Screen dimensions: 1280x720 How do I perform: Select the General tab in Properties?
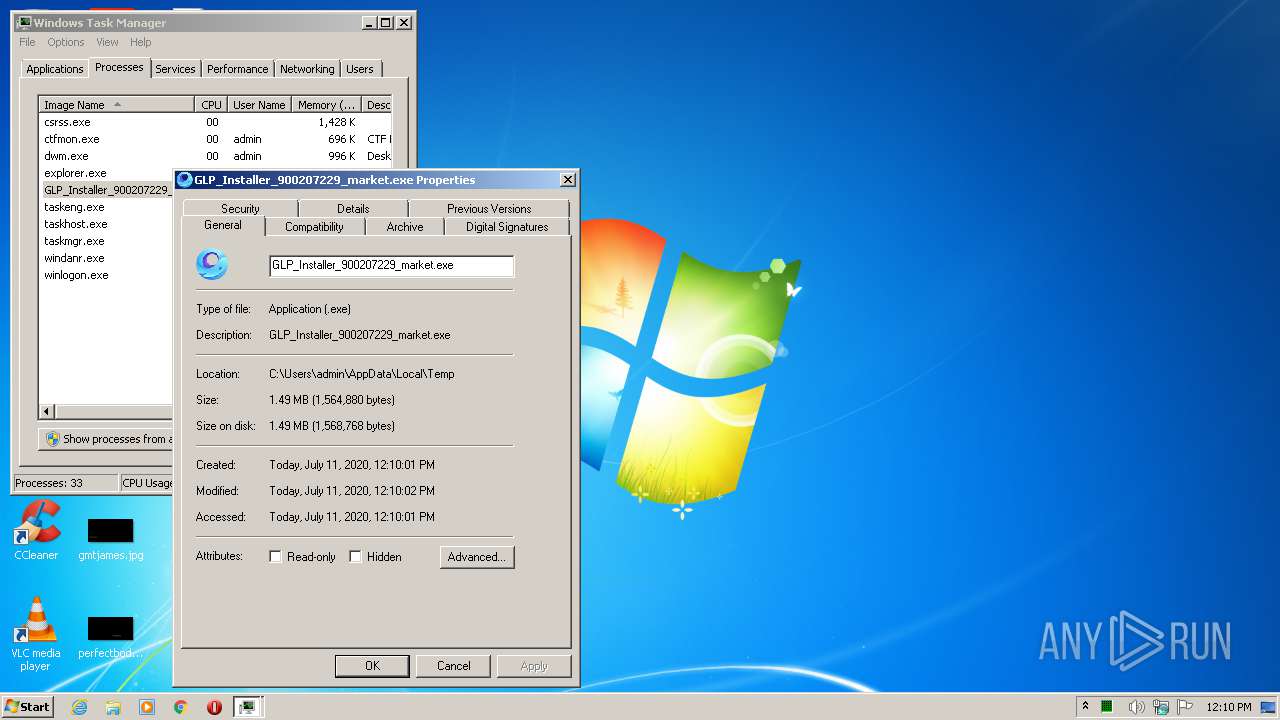223,226
